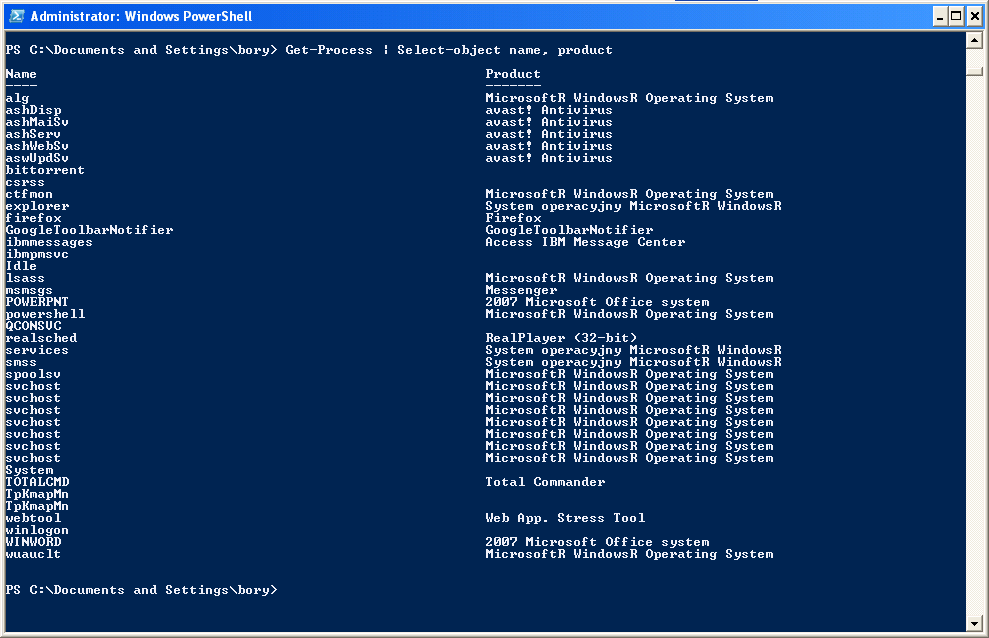Click the window title 'Administrator: Windows PowerShell'
Image resolution: width=989 pixels, height=638 pixels.
tap(141, 16)
